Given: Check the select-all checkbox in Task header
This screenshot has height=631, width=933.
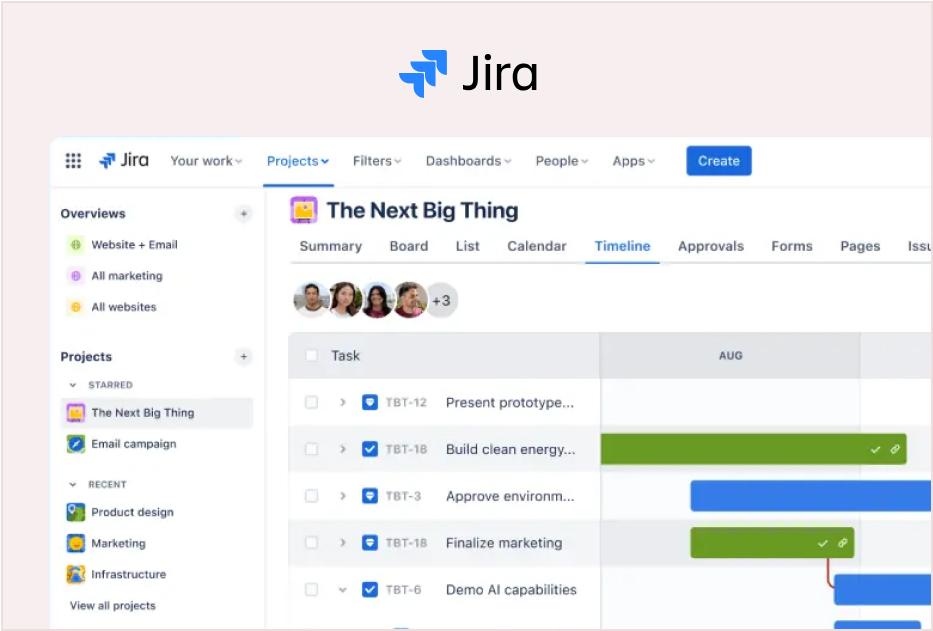Looking at the screenshot, I should click(x=311, y=355).
